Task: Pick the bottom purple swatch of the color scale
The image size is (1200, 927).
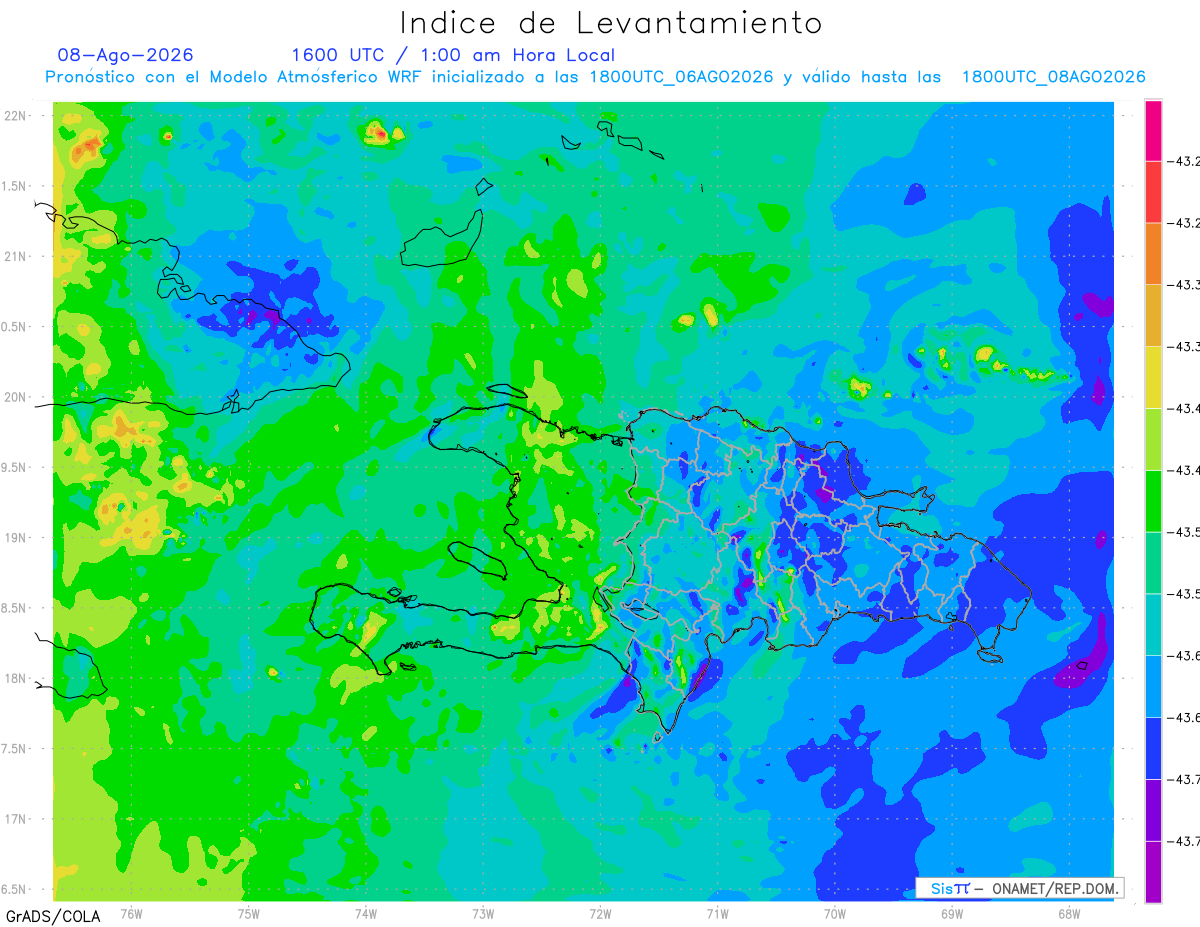Action: point(1153,872)
